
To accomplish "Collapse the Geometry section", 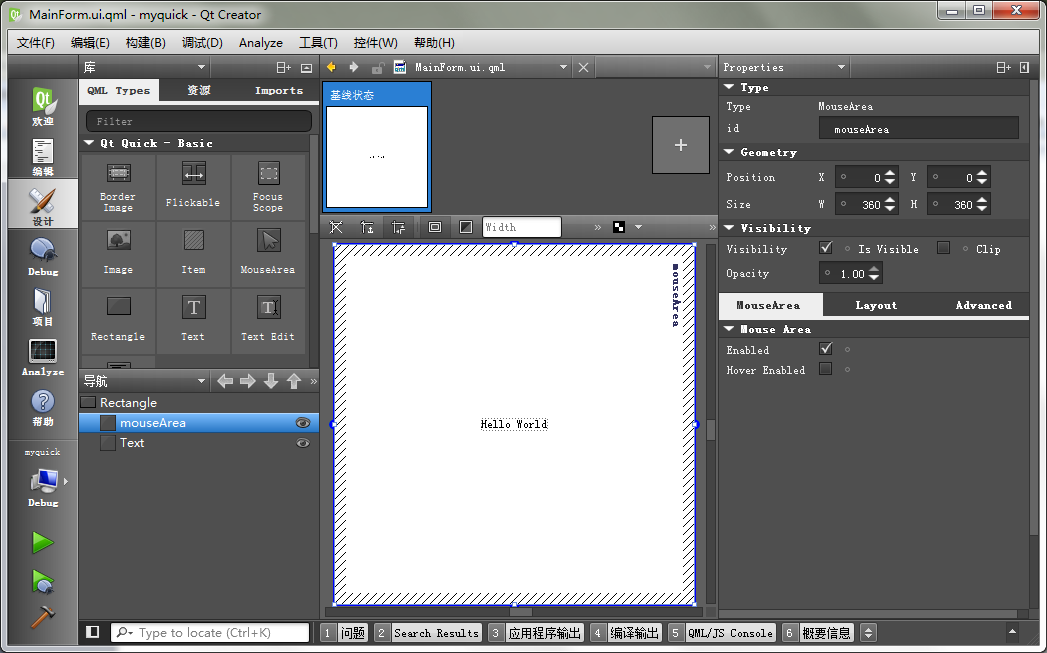I will (x=729, y=153).
